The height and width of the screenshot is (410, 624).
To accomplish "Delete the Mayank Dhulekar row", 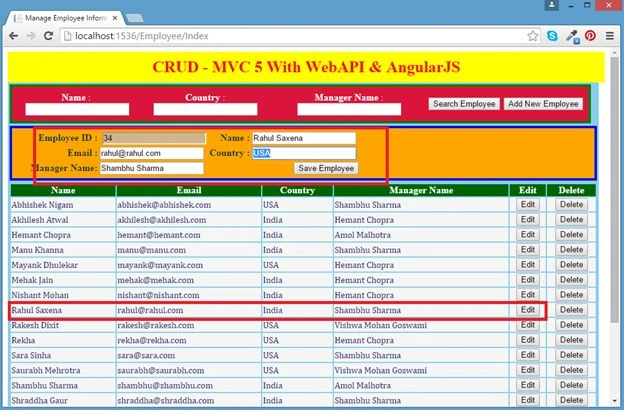I will (x=571, y=265).
